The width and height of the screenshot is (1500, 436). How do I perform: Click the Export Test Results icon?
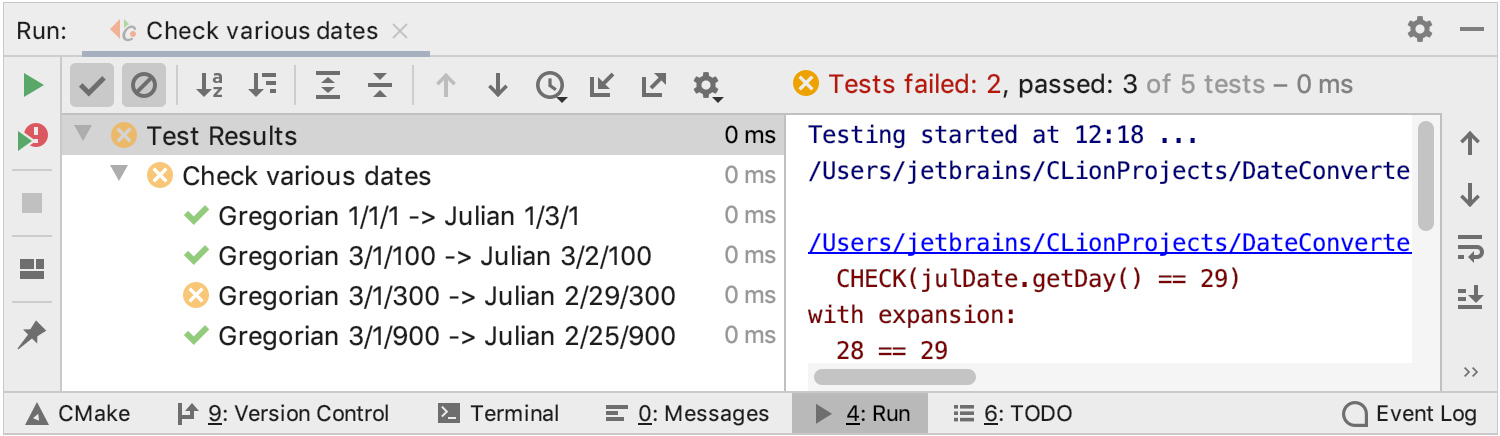[653, 86]
